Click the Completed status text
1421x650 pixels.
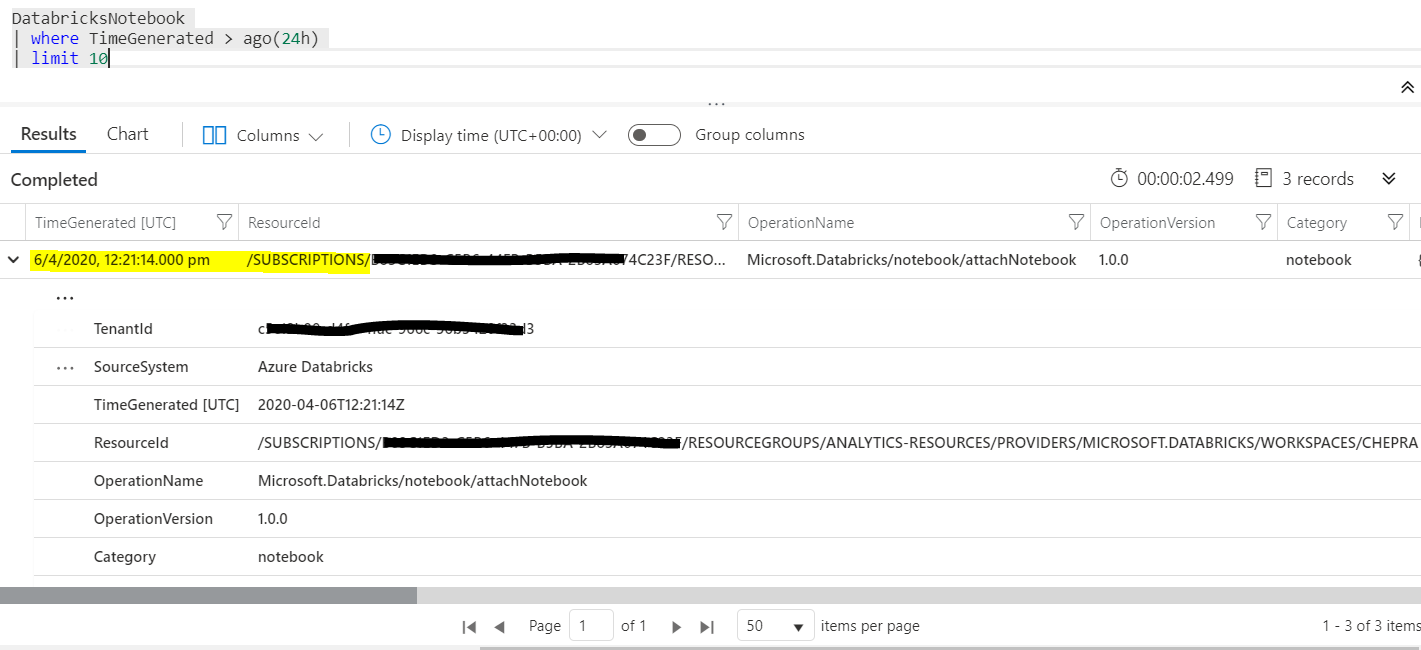(54, 180)
